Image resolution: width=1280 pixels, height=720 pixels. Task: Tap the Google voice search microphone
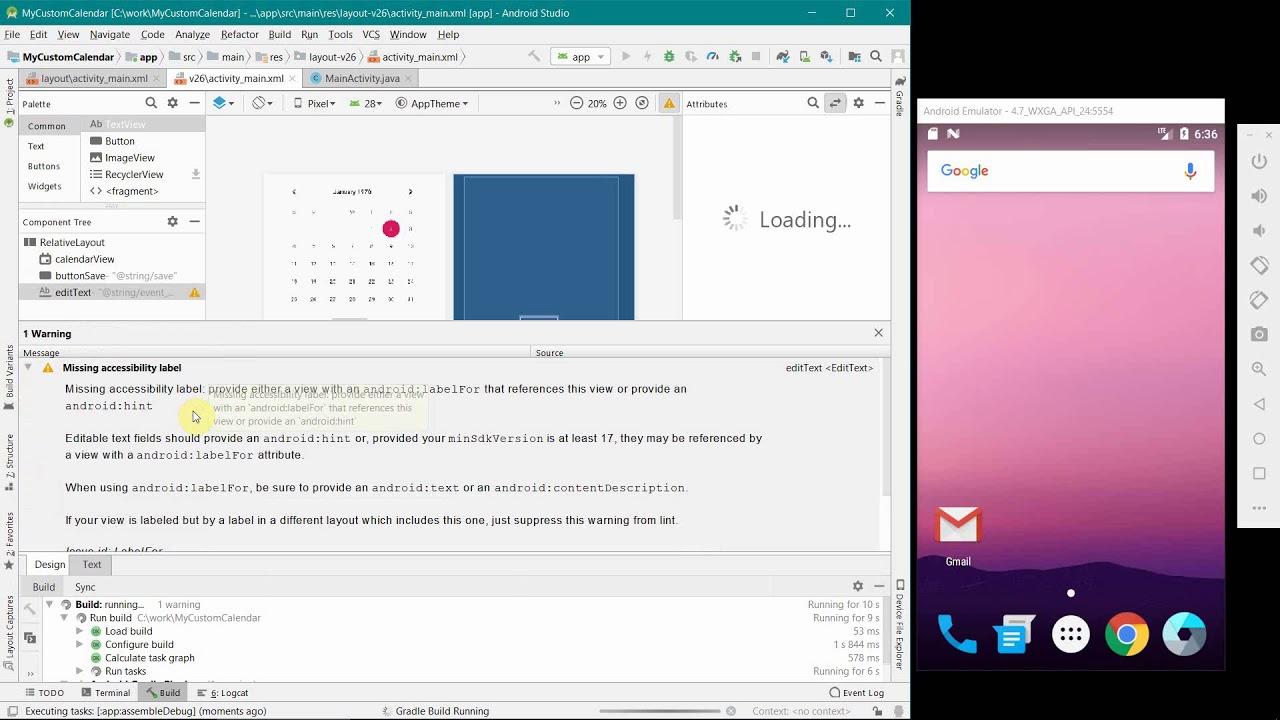coord(1190,171)
